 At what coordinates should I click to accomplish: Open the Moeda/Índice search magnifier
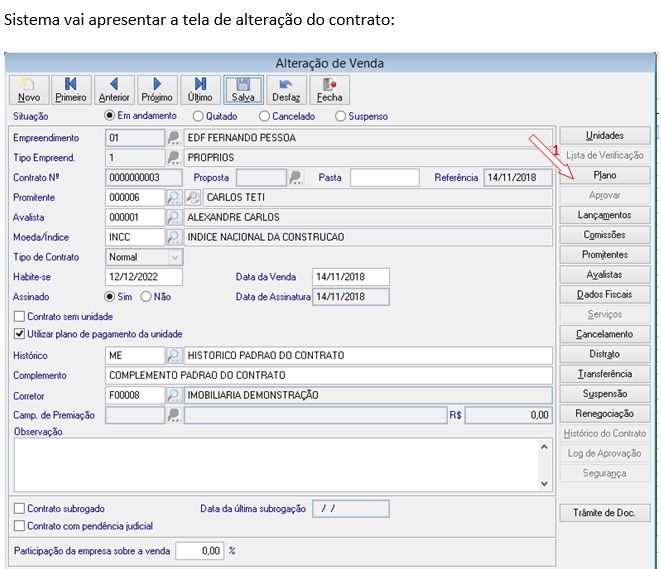[174, 237]
